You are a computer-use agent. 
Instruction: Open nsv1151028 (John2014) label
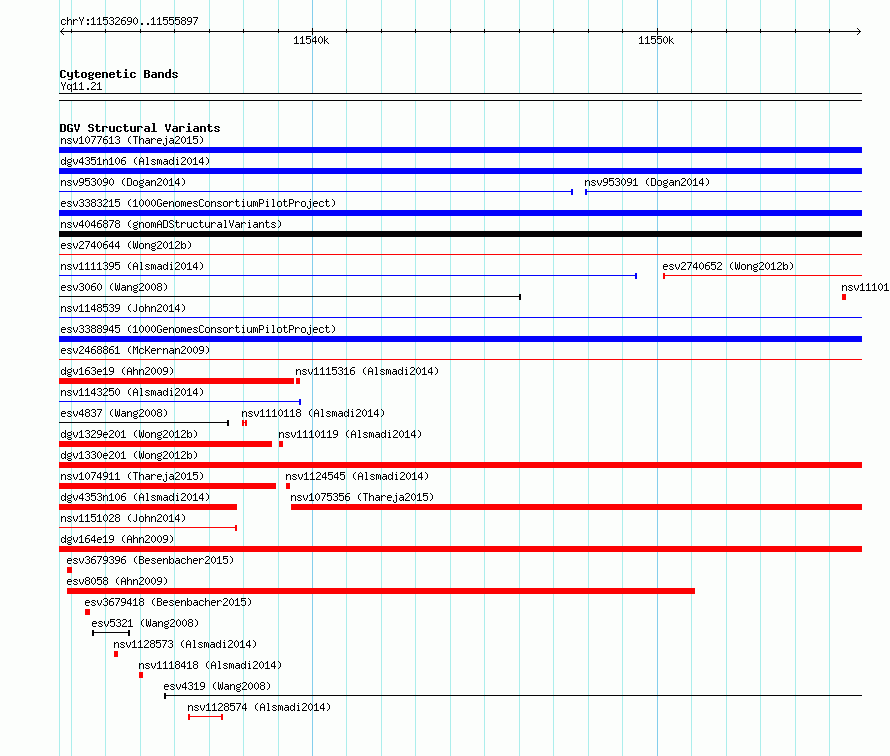point(123,518)
